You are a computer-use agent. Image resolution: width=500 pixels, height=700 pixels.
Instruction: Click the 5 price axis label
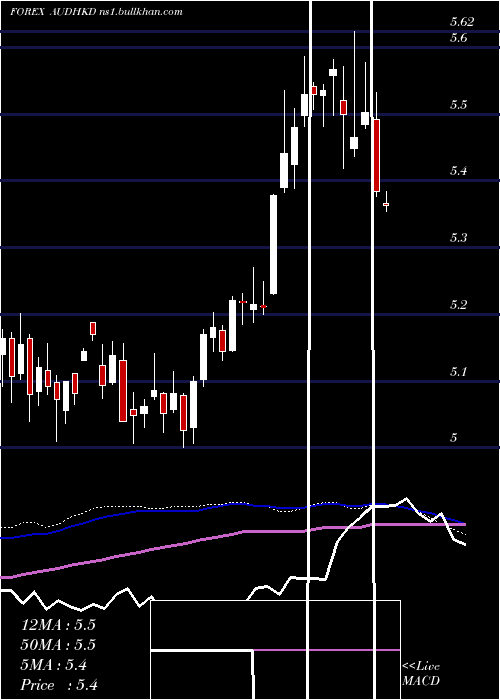454,438
